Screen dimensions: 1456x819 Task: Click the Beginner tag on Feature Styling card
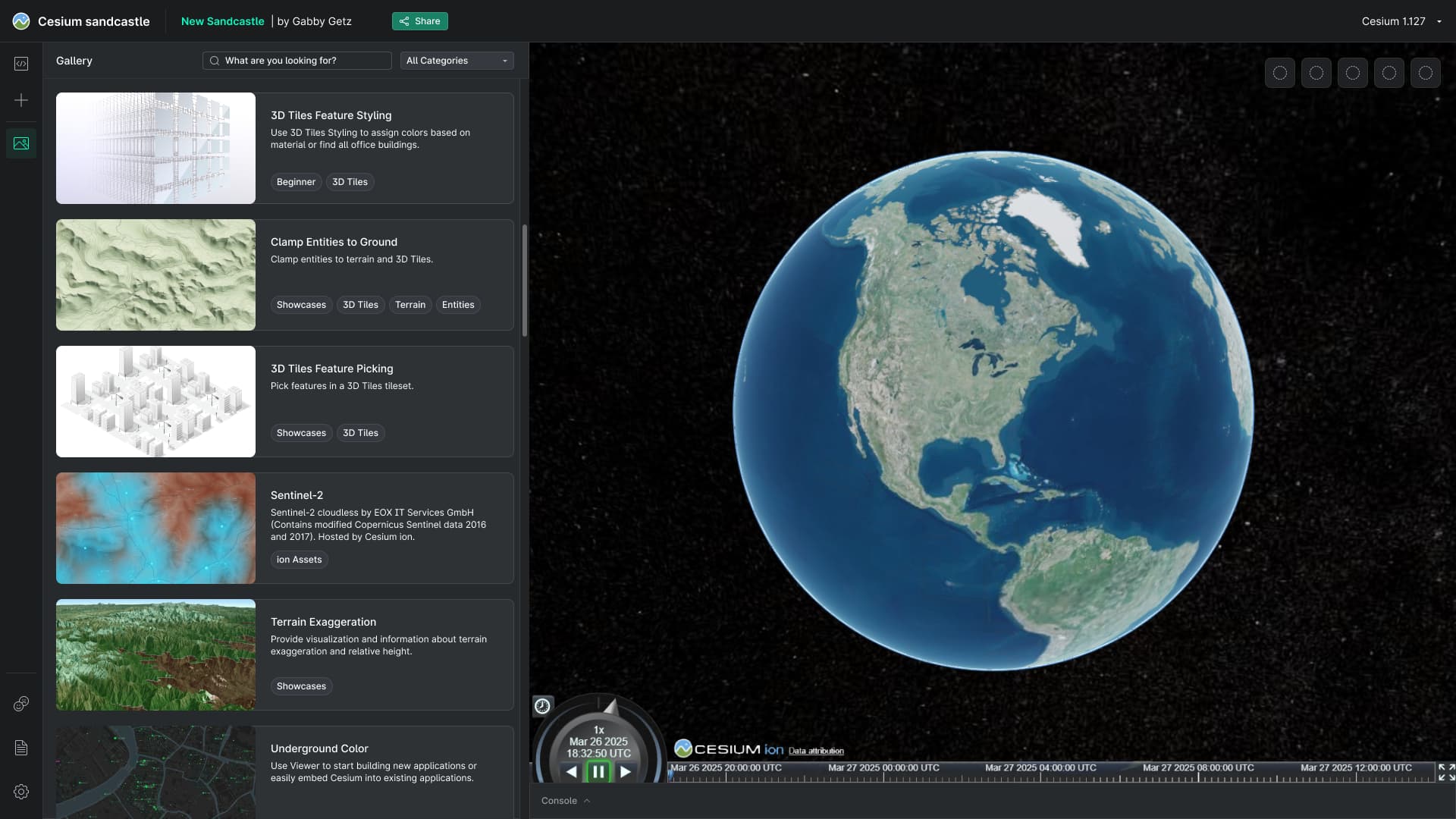point(296,182)
